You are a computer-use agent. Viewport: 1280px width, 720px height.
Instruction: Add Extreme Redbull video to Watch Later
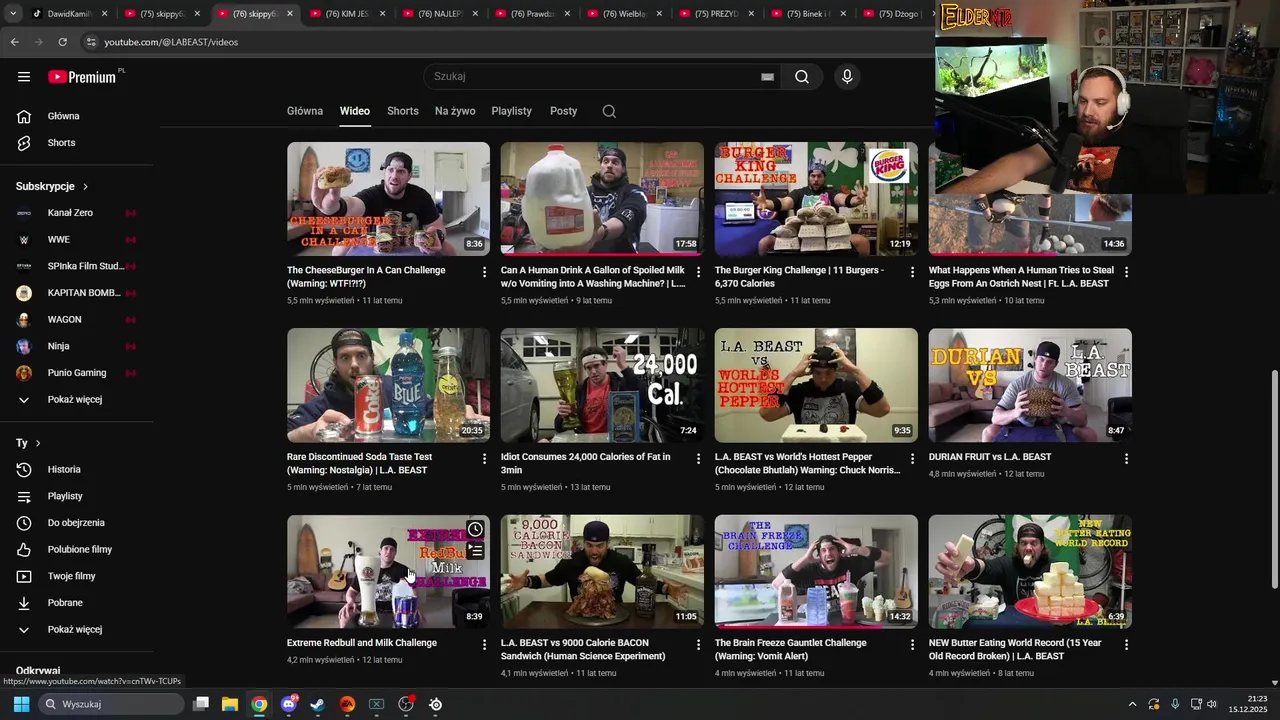click(475, 530)
